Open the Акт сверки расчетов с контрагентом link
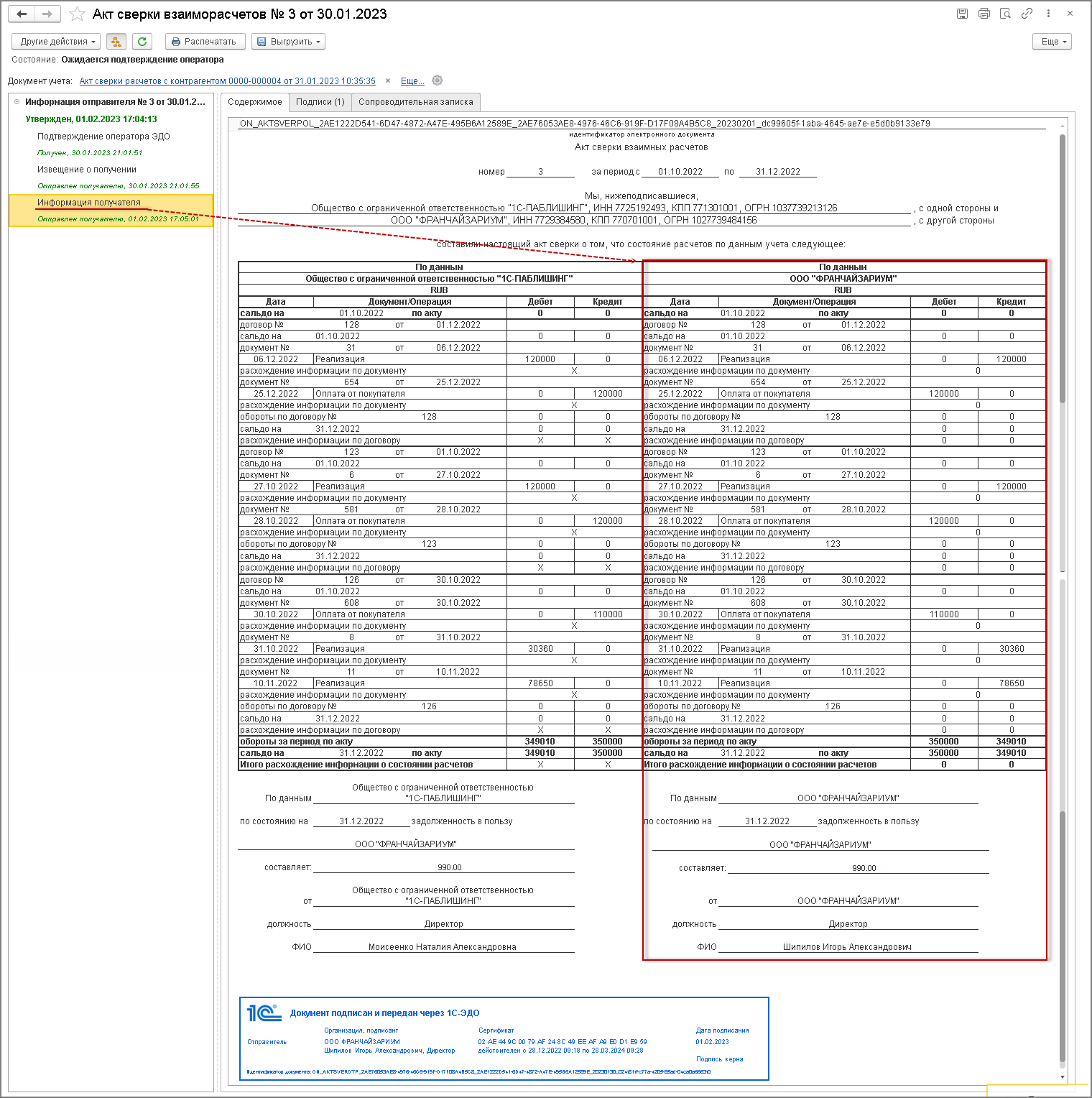Image resolution: width=1092 pixels, height=1098 pixels. pyautogui.click(x=228, y=81)
